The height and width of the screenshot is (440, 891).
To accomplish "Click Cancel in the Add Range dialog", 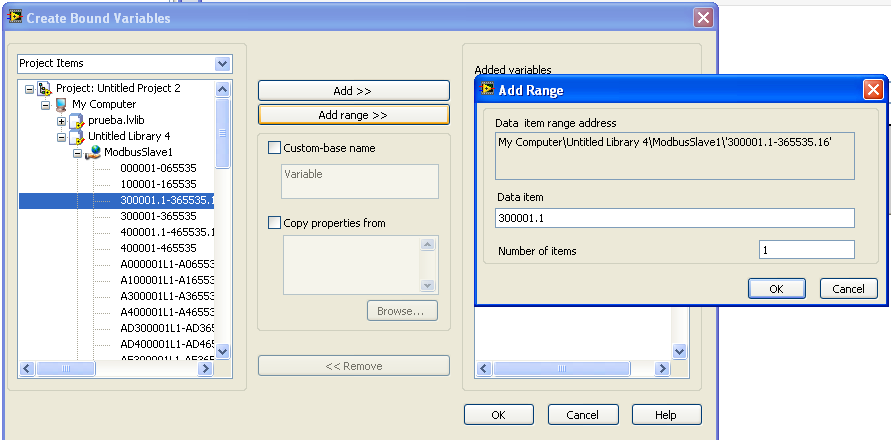I will tap(848, 289).
